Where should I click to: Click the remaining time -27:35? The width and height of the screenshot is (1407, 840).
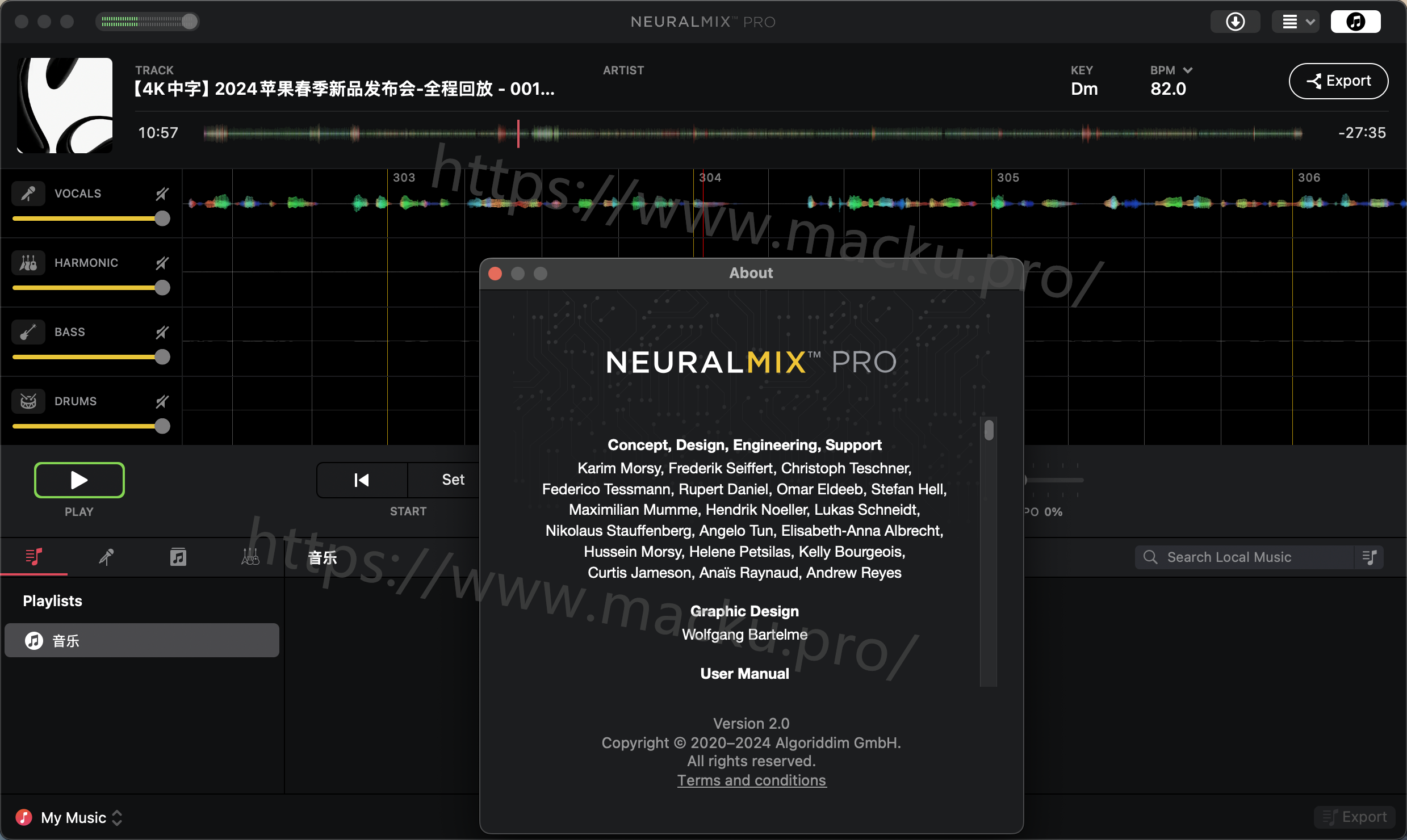coord(1362,133)
